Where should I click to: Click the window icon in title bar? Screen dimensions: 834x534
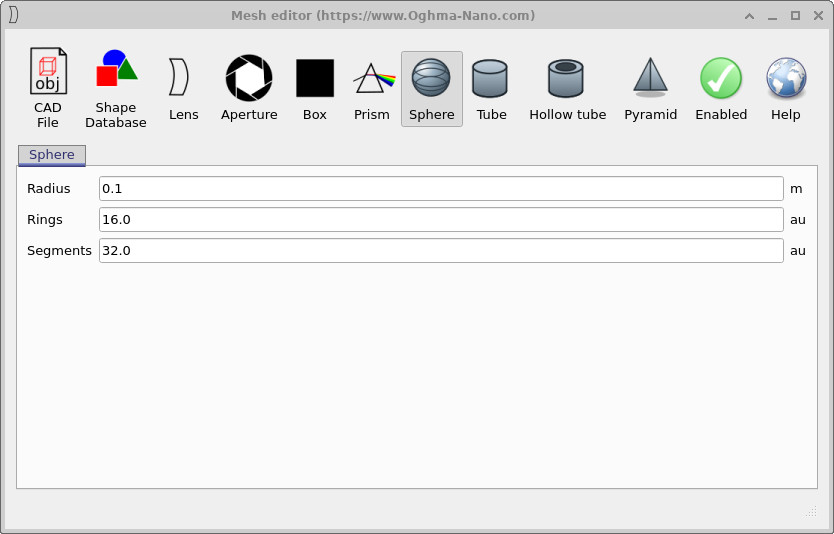(x=14, y=15)
